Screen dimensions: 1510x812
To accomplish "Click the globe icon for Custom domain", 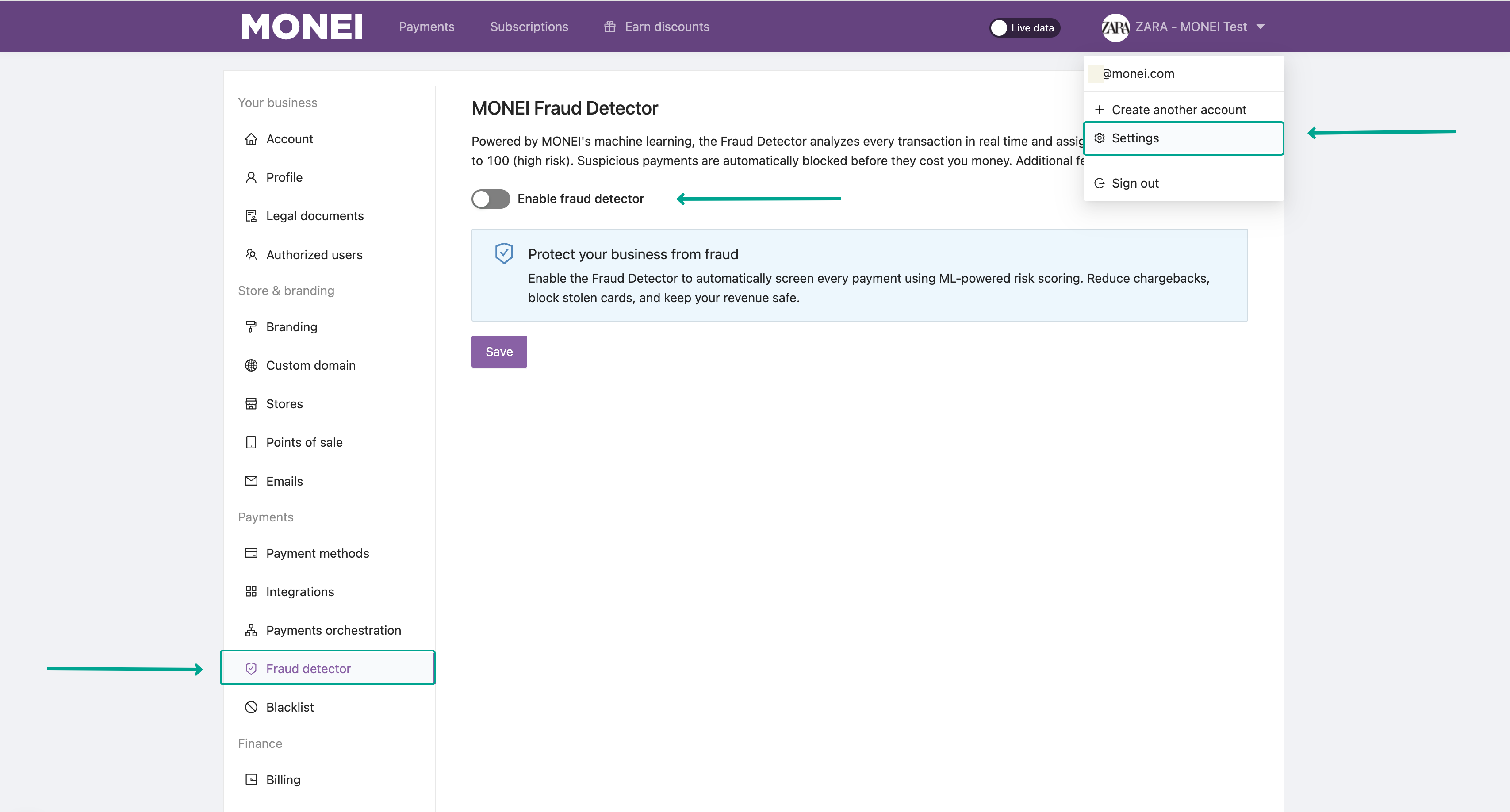I will coord(251,365).
